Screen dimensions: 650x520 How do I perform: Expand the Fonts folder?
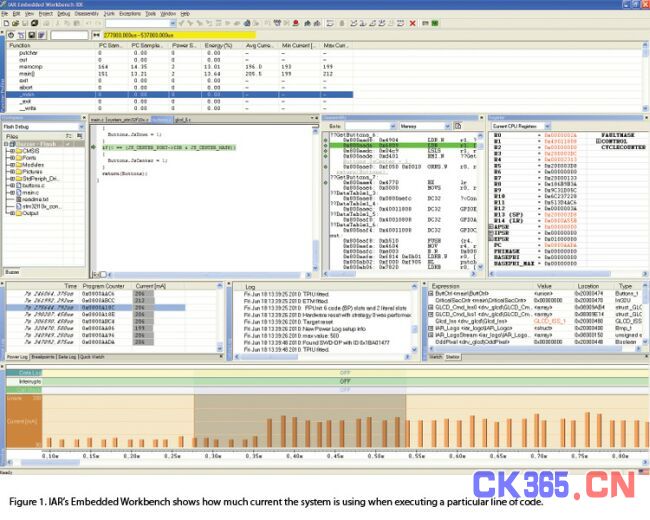12,158
